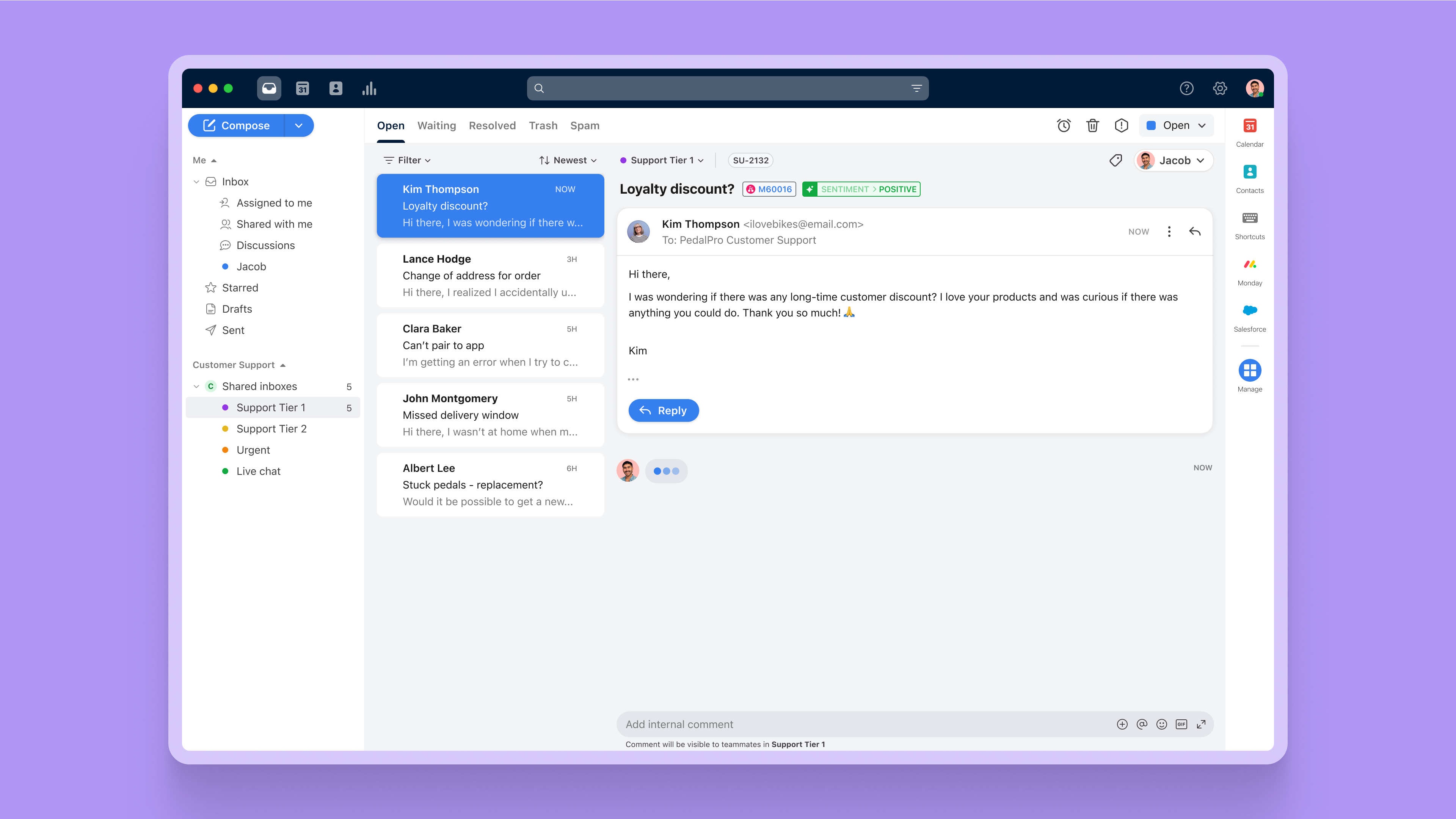Click the tag label icon
The height and width of the screenshot is (819, 1456).
[1115, 160]
